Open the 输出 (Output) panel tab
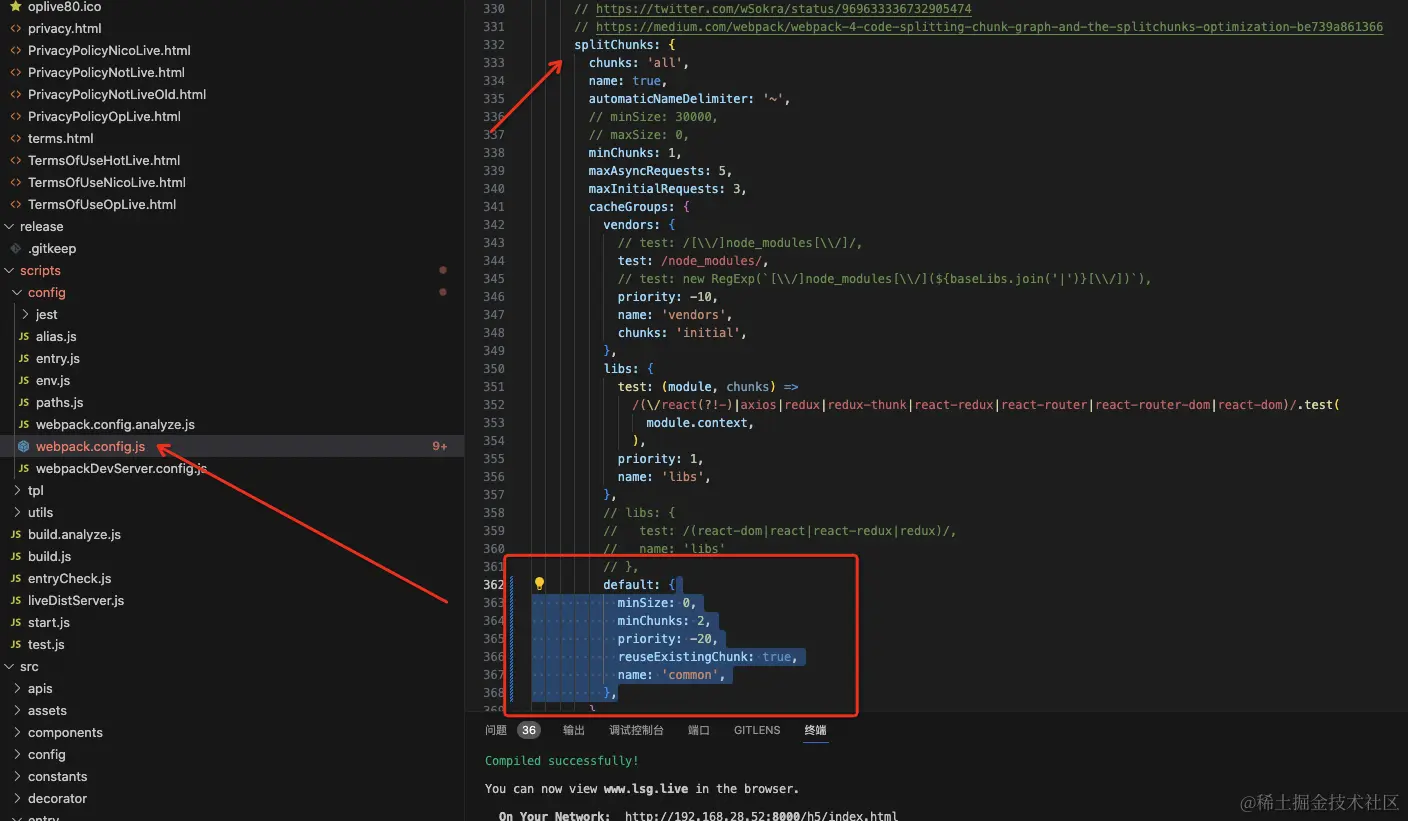The image size is (1408, 821). (x=574, y=730)
